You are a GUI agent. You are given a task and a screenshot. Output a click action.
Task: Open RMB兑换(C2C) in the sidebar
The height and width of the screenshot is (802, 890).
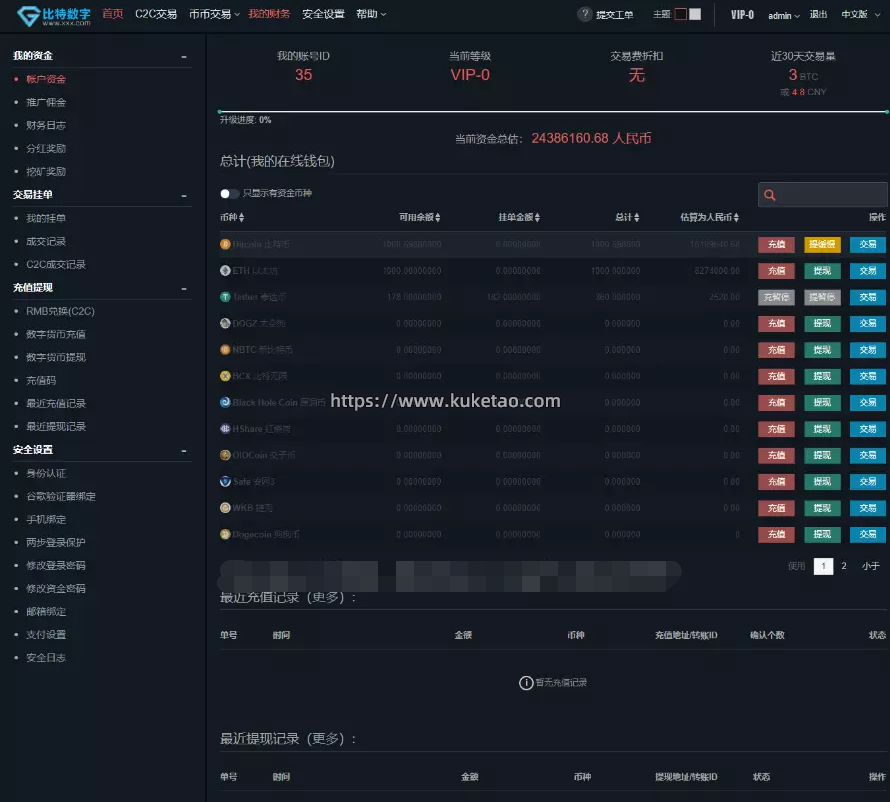tap(60, 312)
